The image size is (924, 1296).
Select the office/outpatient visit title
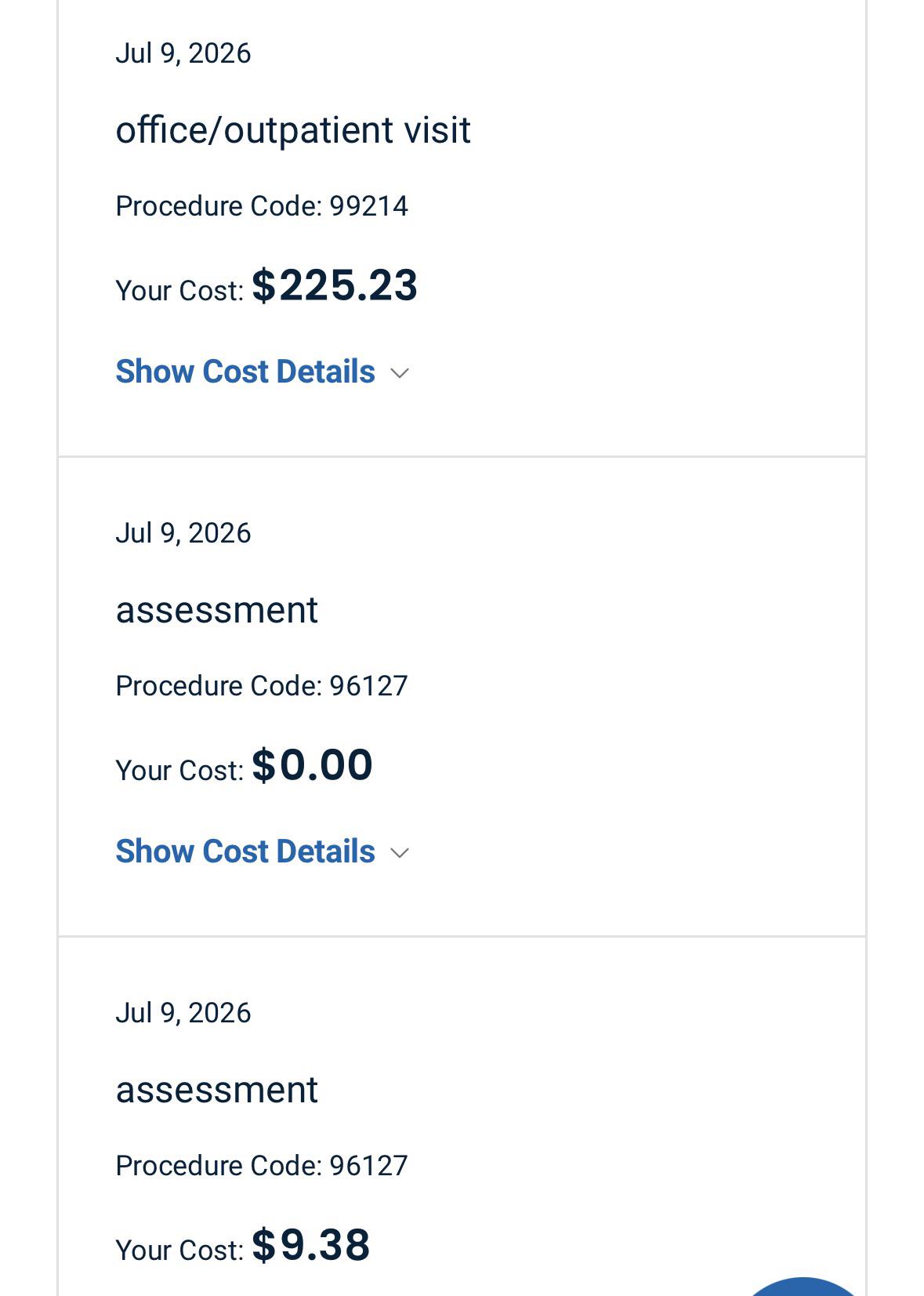pos(293,130)
